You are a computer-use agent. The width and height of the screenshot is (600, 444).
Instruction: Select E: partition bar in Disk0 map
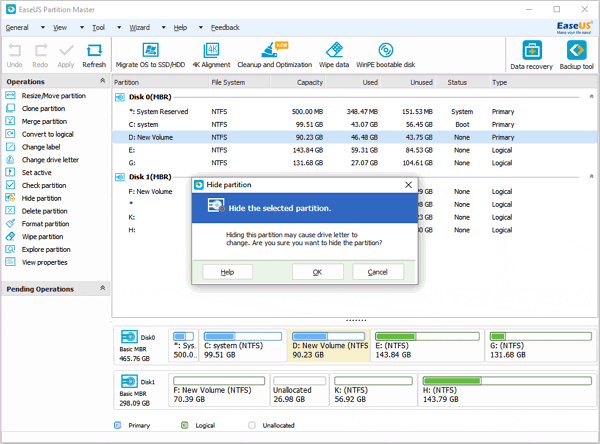click(428, 346)
